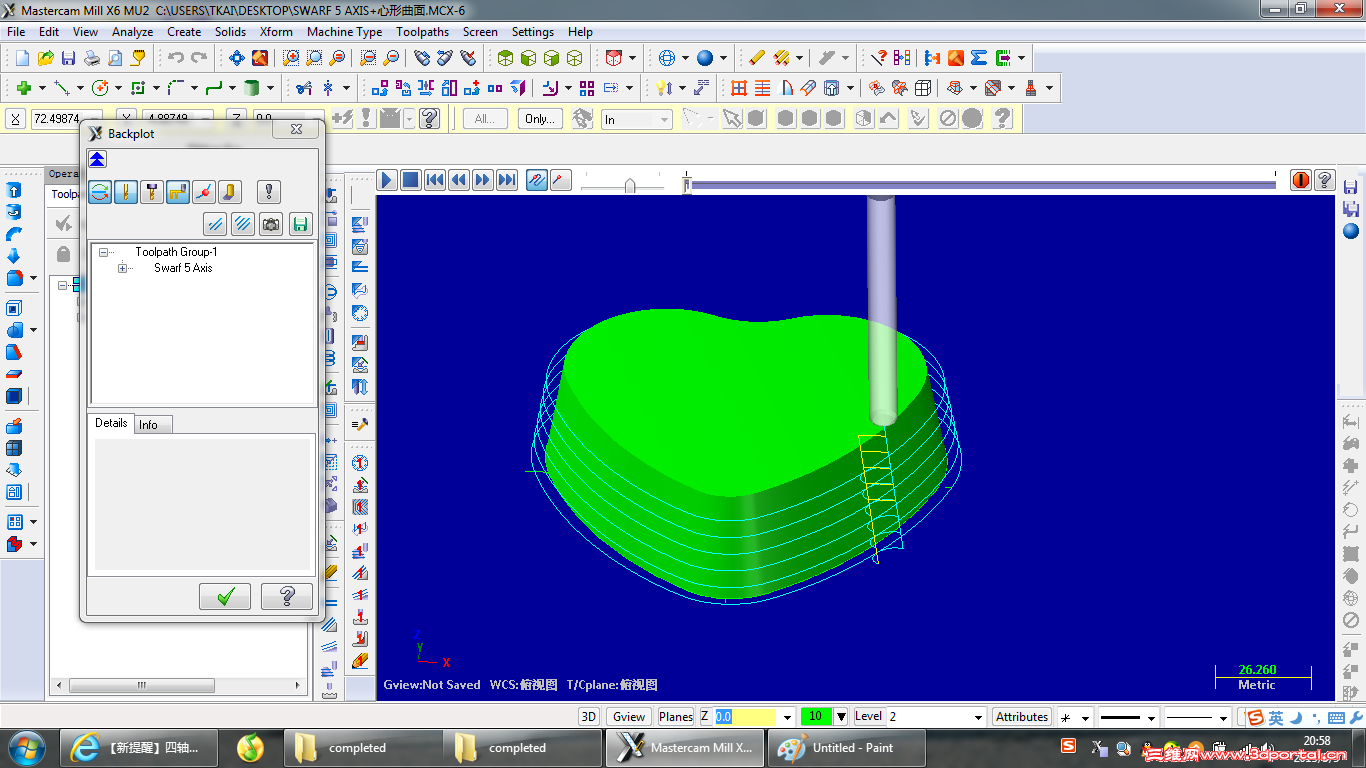Click the Undo arrow icon
The image size is (1366, 768).
pyautogui.click(x=176, y=58)
